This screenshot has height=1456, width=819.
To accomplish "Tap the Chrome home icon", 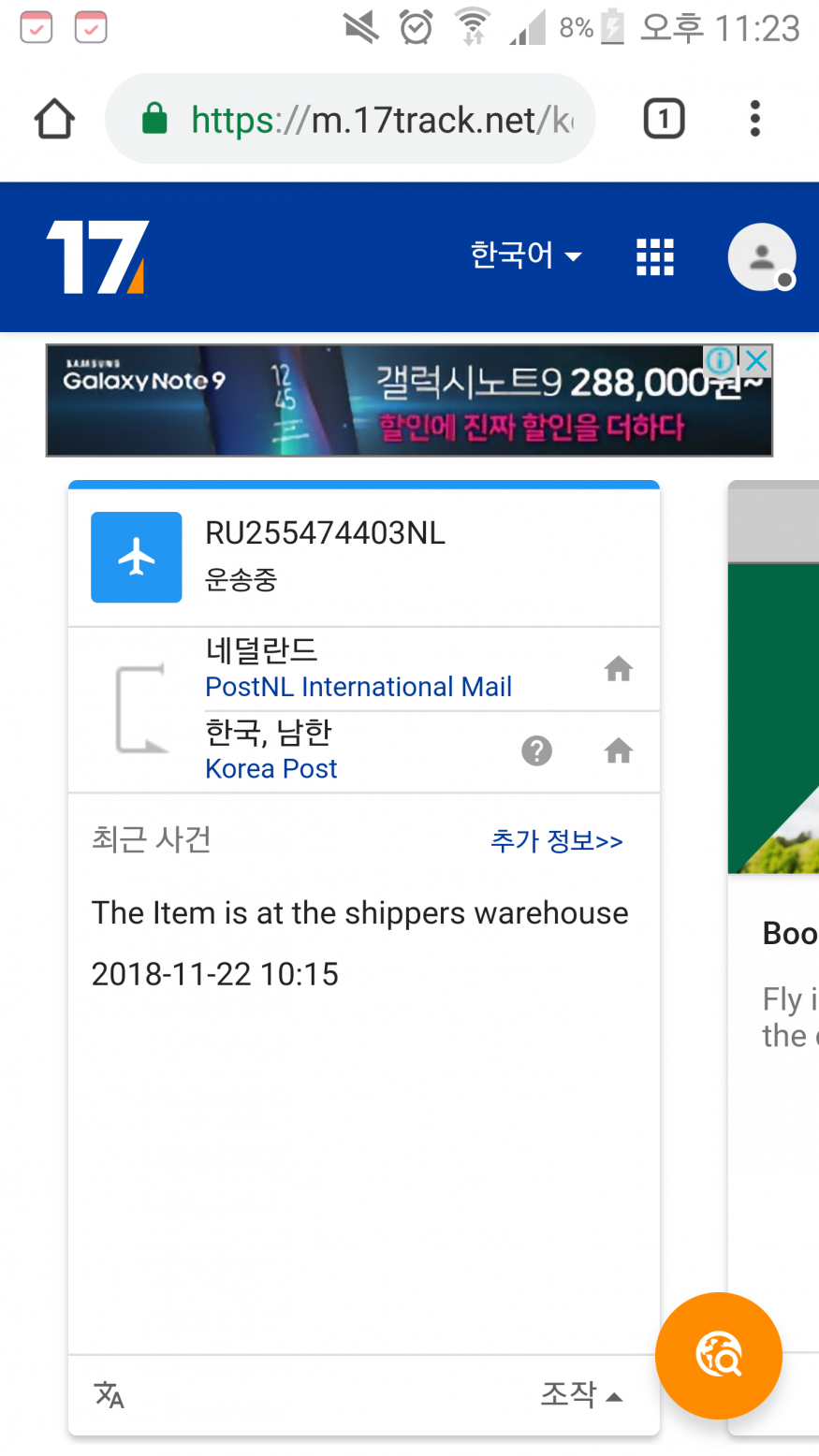I will [54, 119].
